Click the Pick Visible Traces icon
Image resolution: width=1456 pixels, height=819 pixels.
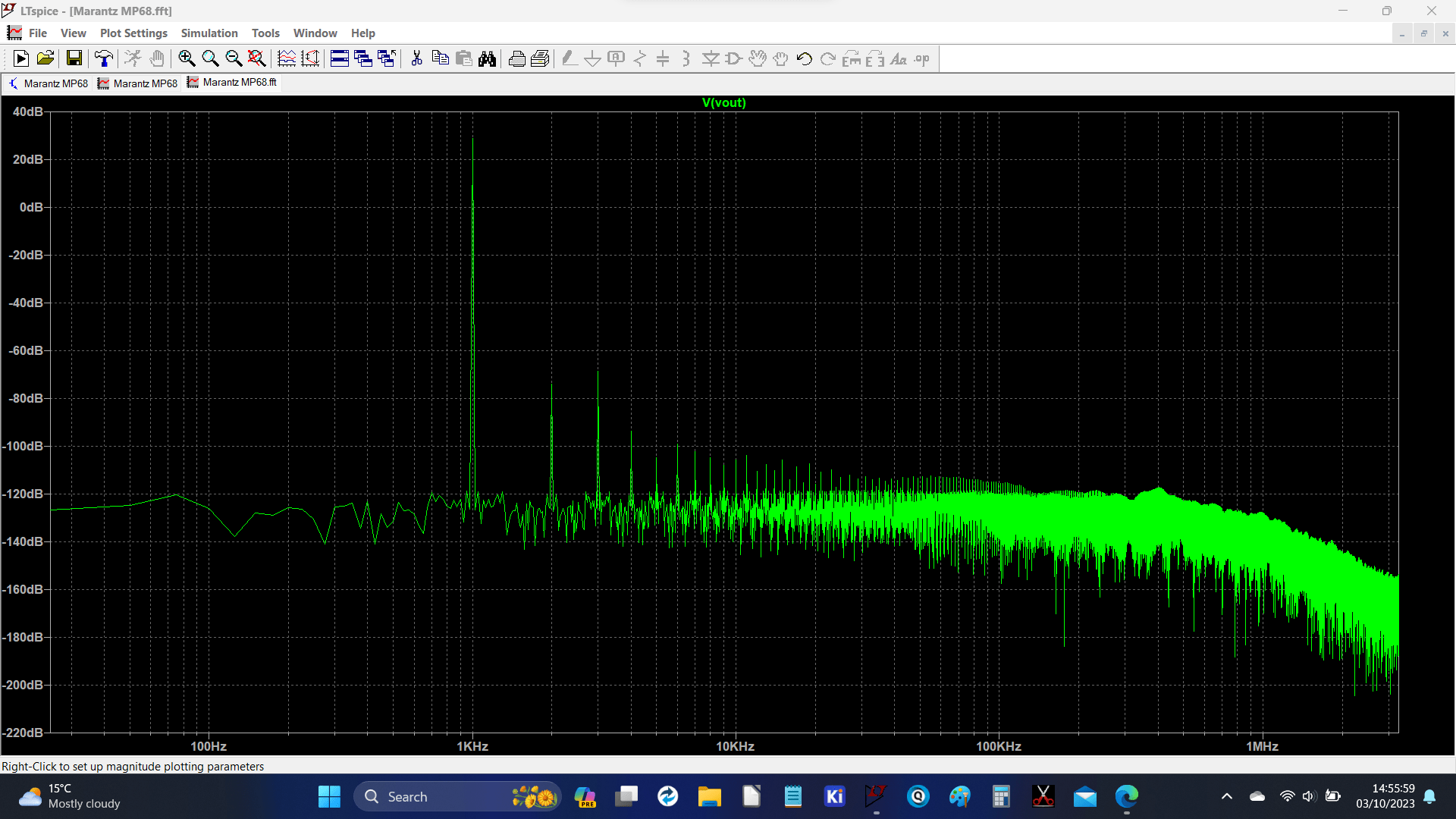coord(287,58)
